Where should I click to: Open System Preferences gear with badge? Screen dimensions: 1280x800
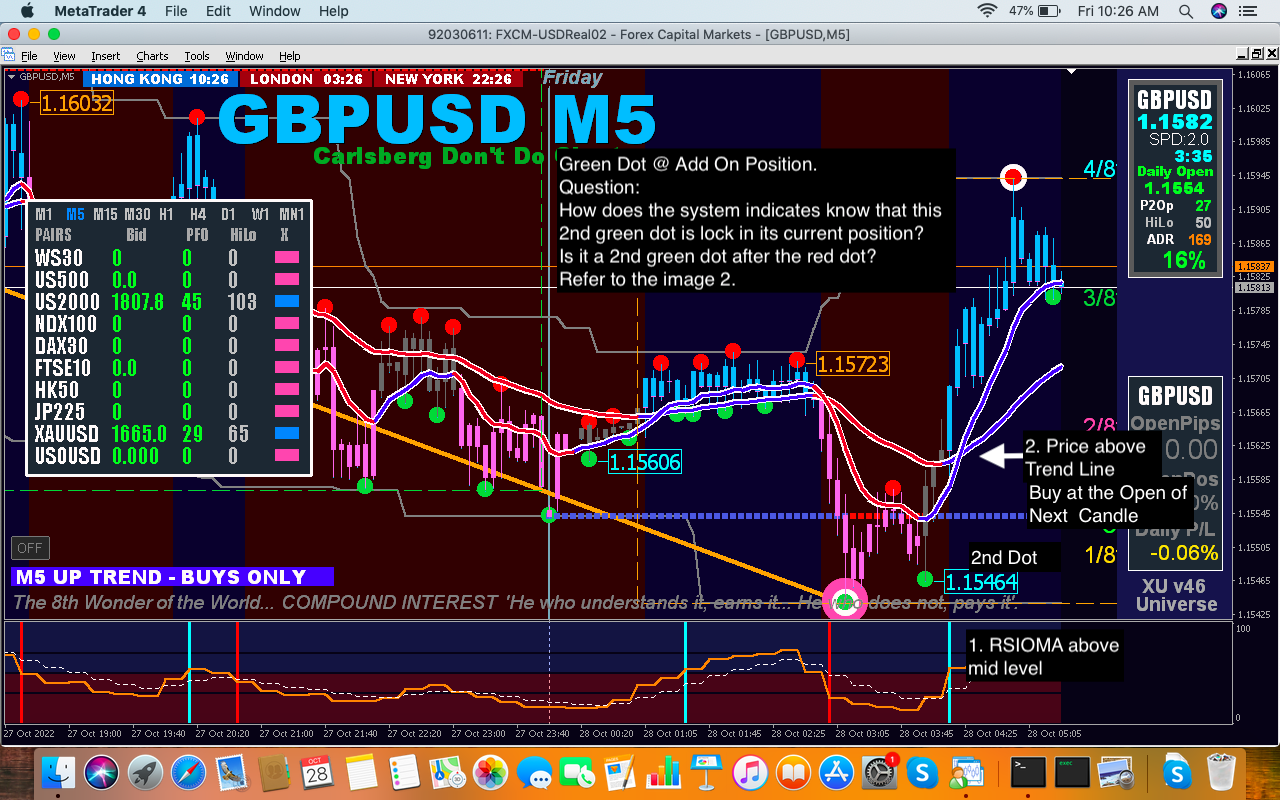[x=880, y=772]
